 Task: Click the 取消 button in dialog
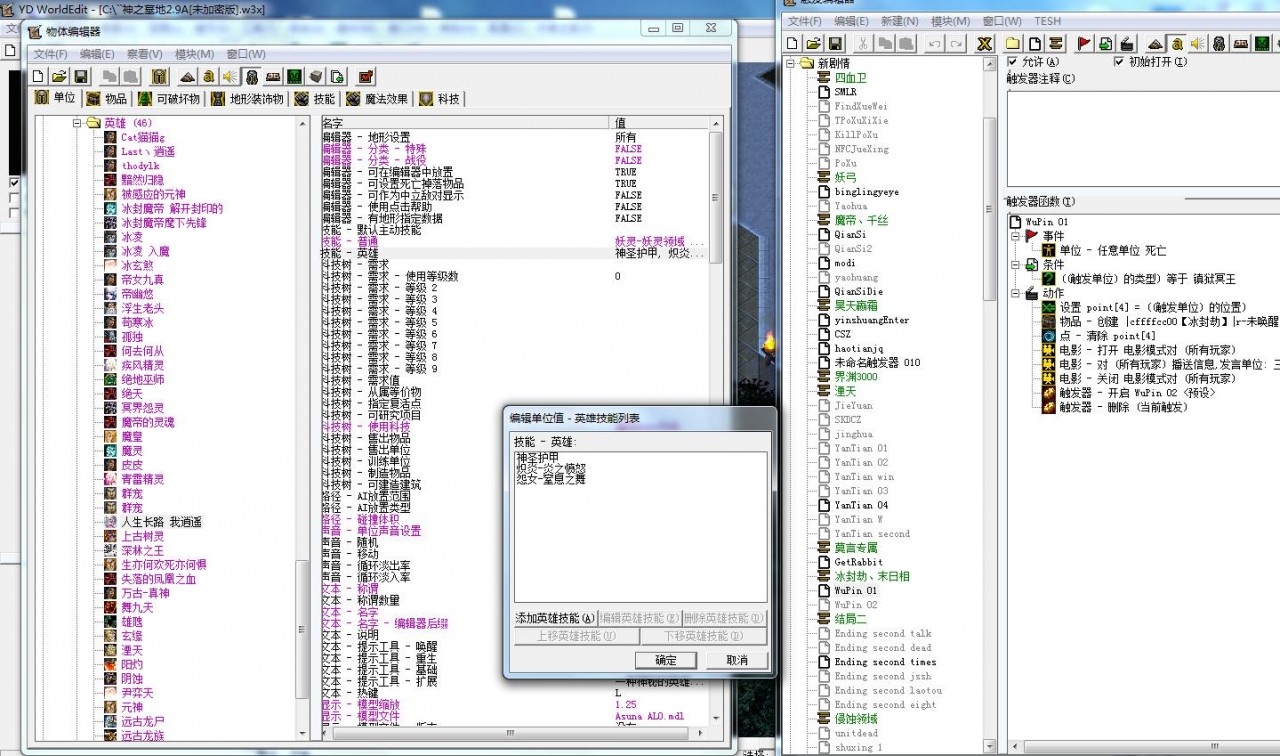pyautogui.click(x=737, y=660)
